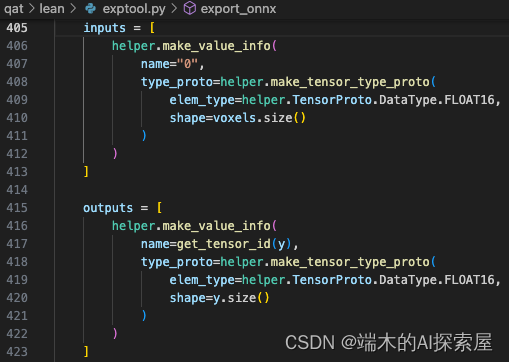This screenshot has width=509, height=362.
Task: Click line number 413 in gutter
Action: 17,172
